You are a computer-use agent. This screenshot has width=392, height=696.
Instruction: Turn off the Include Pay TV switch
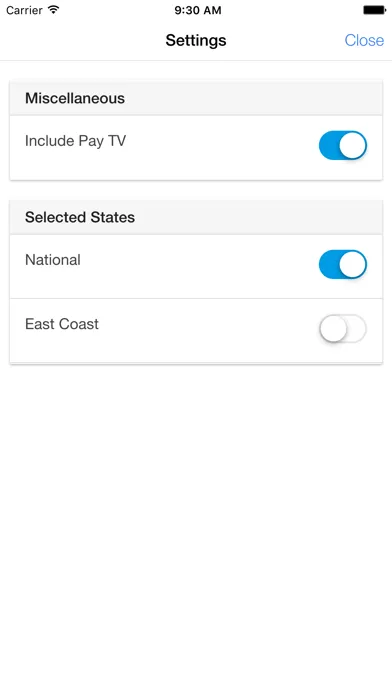coord(343,145)
